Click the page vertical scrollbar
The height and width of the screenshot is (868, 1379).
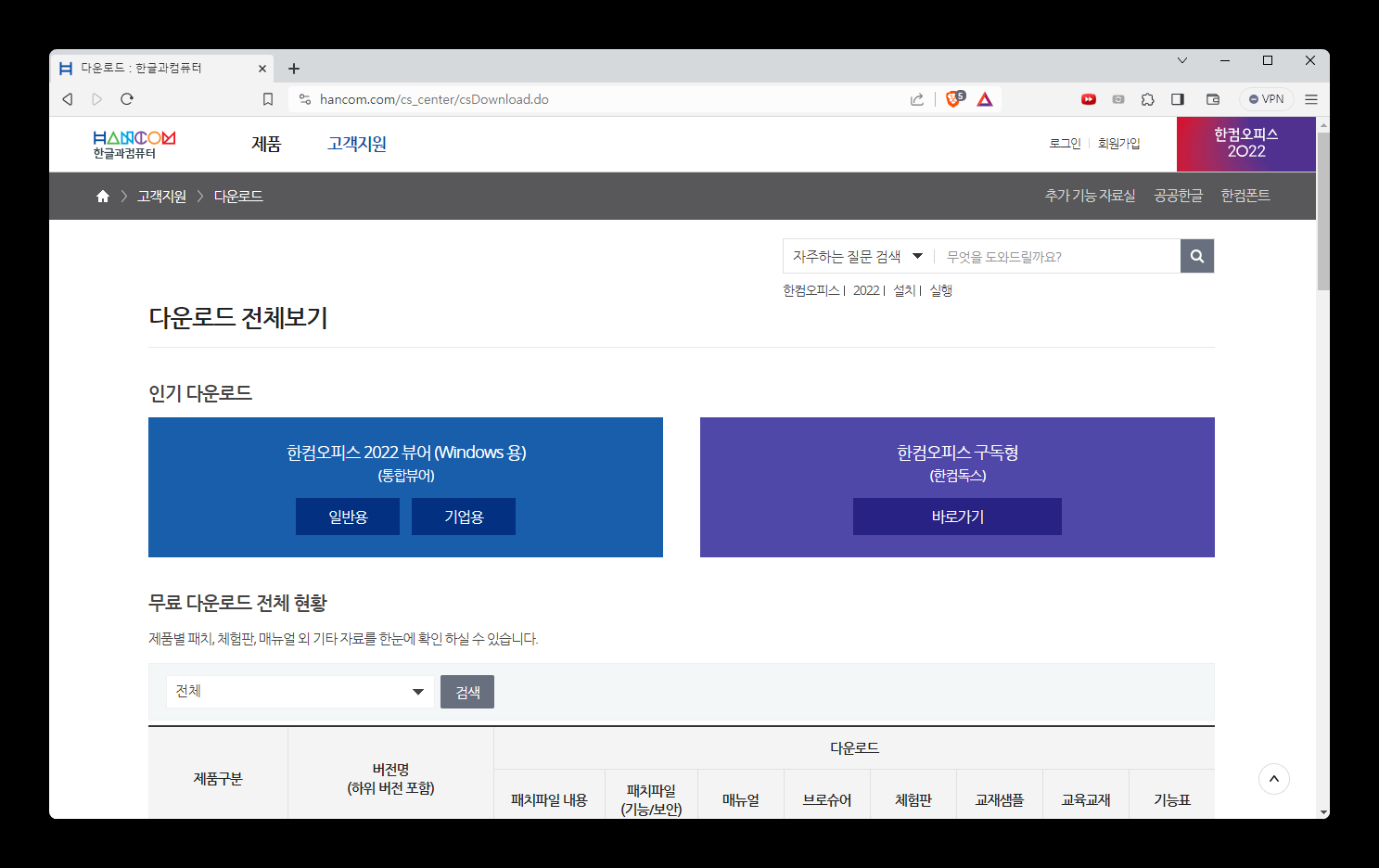(x=1323, y=211)
